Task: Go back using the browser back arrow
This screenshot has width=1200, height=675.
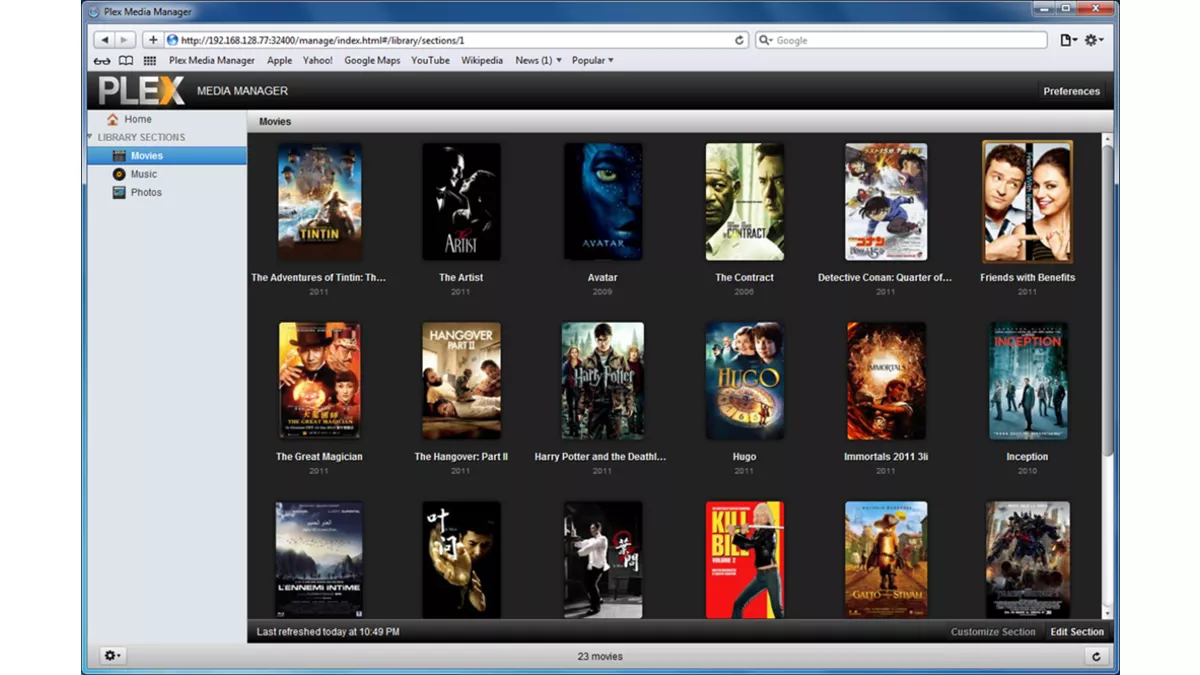Action: pyautogui.click(x=103, y=40)
